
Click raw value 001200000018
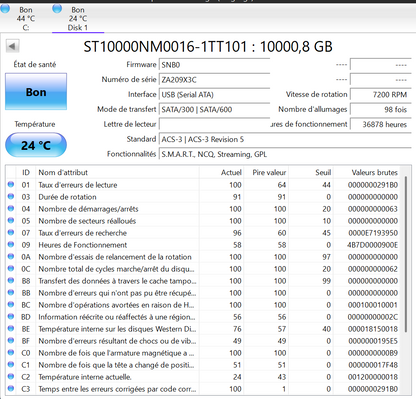tap(373, 377)
